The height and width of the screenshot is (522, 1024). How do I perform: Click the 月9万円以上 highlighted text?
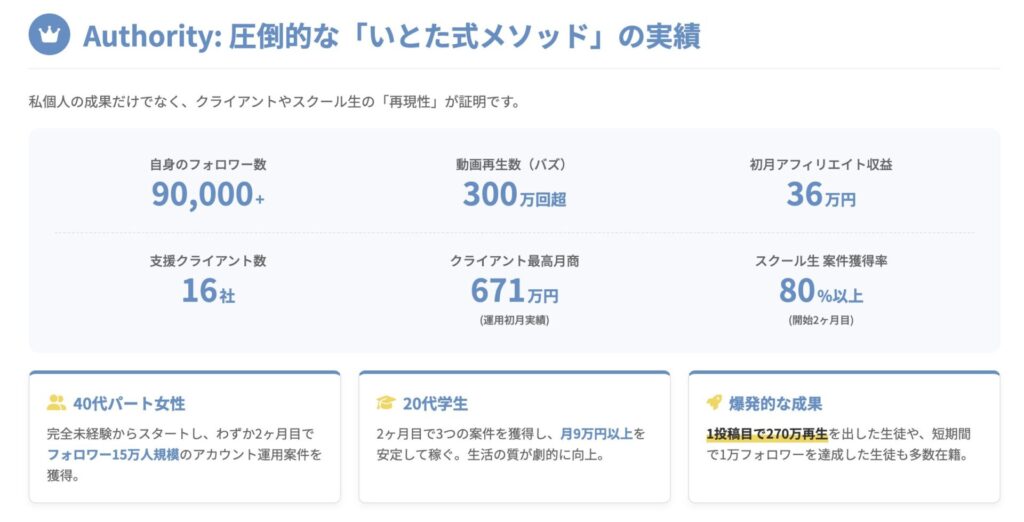click(x=595, y=434)
